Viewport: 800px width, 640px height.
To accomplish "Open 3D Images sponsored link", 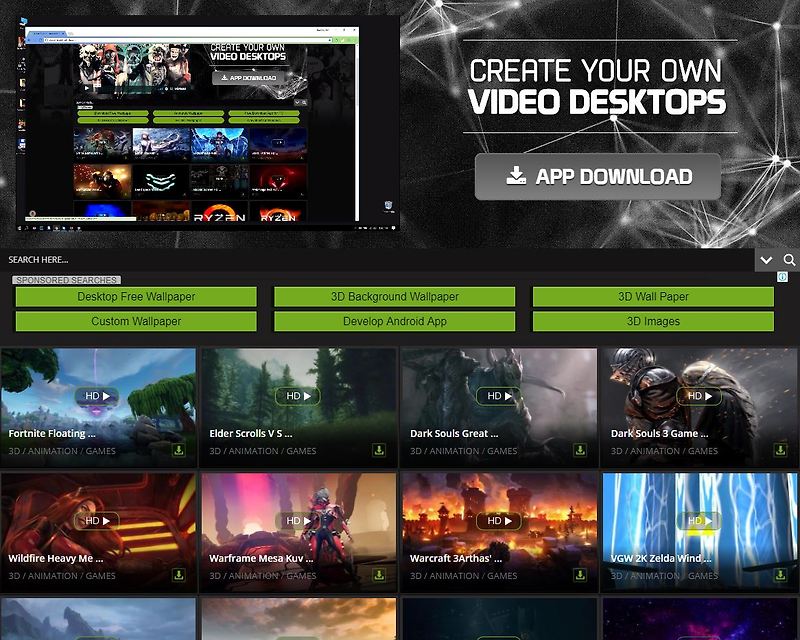I will coord(653,322).
